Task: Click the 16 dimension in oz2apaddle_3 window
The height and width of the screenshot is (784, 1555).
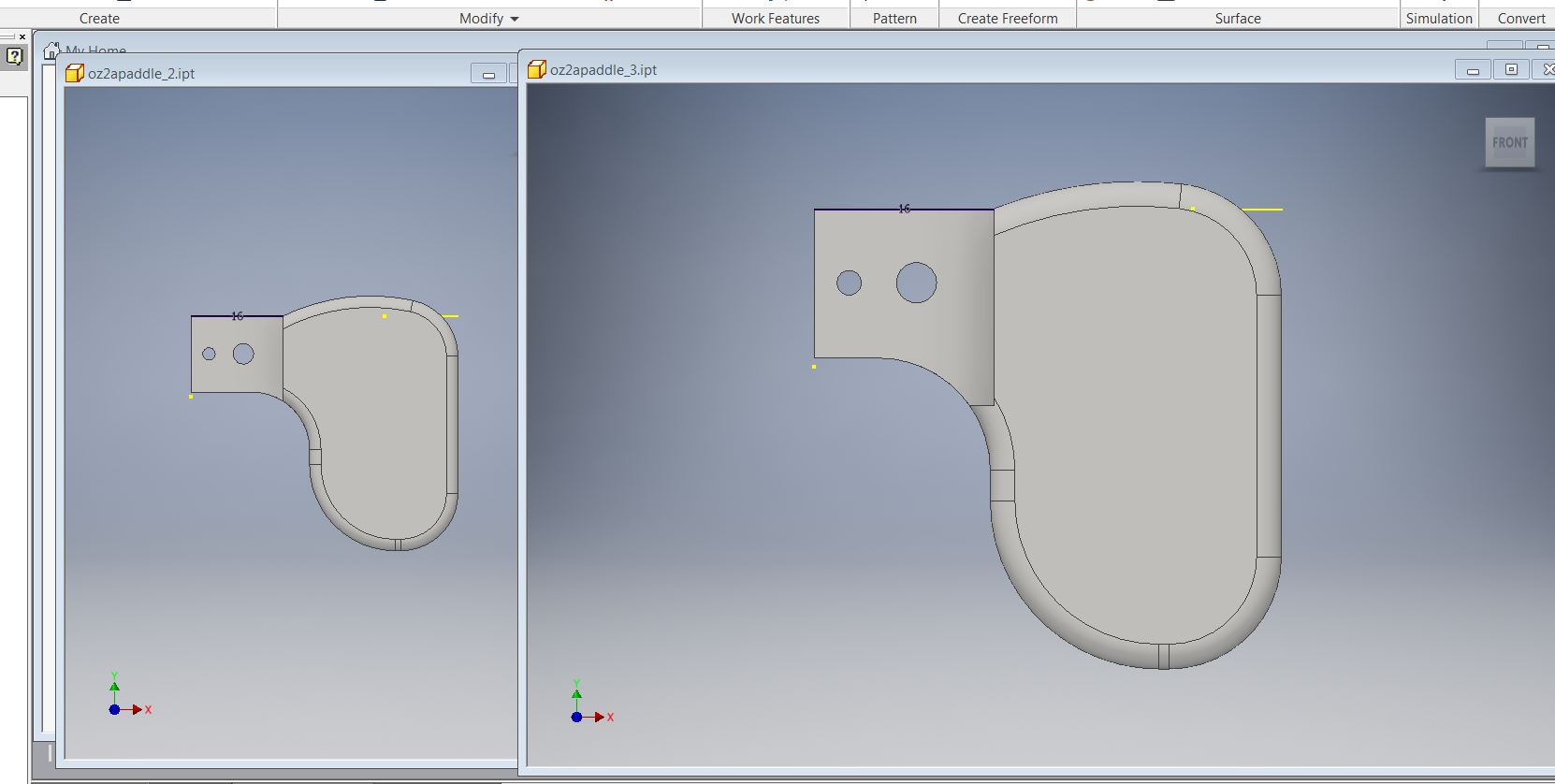Action: coord(904,209)
